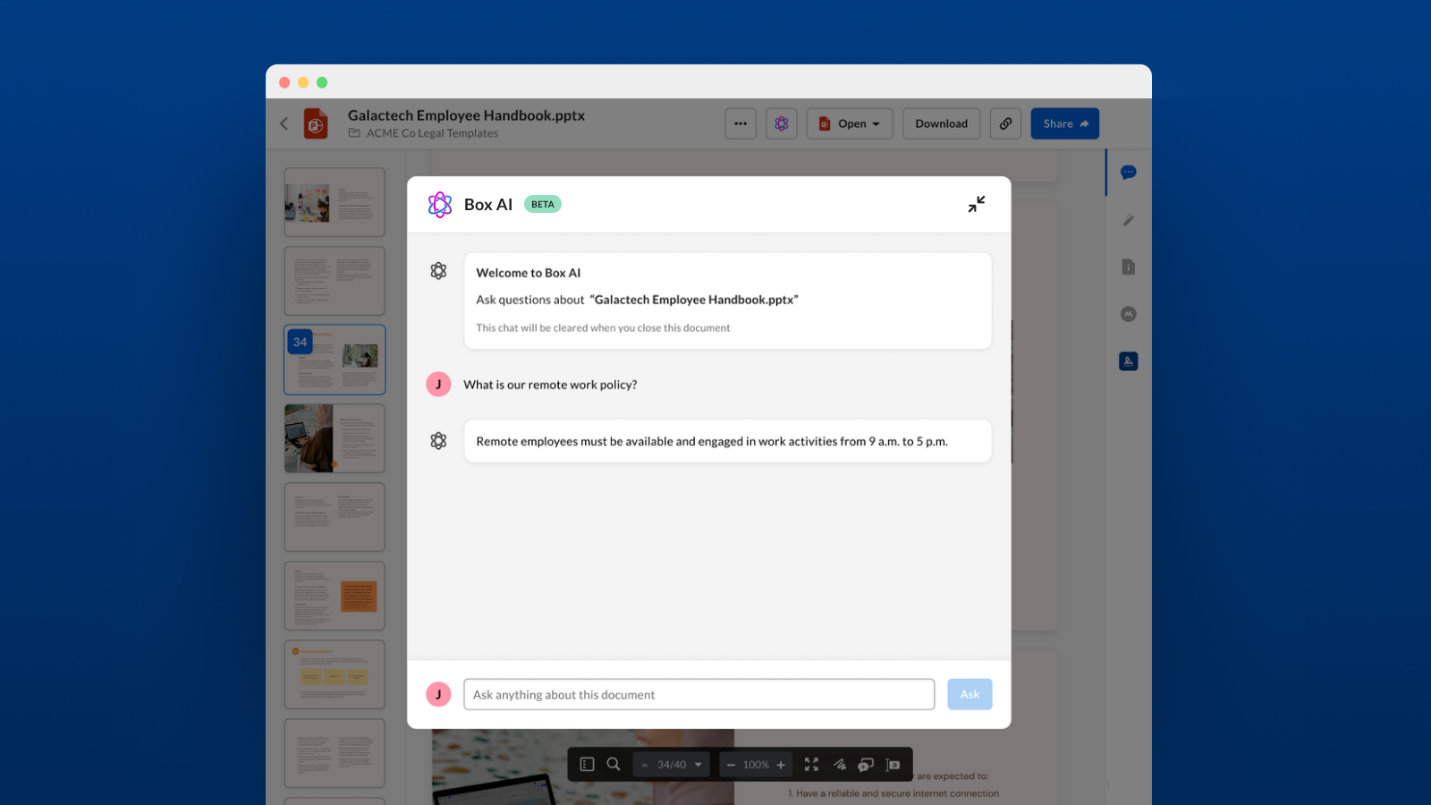This screenshot has height=805, width=1431.
Task: Toggle thumbnails sidebar in bottom toolbar
Action: click(x=587, y=764)
